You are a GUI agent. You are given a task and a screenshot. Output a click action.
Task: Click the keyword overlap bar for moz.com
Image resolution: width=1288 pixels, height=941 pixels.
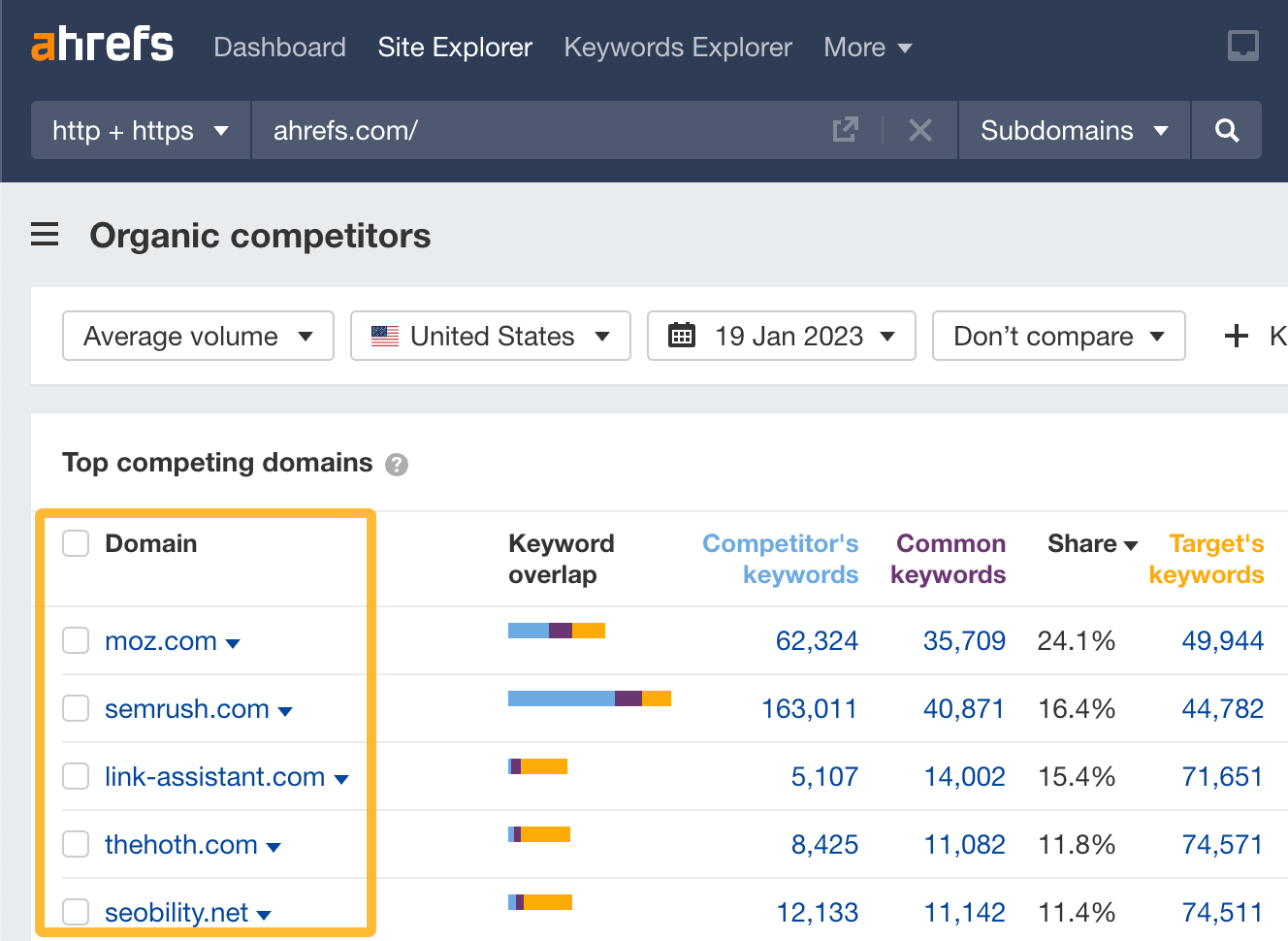(556, 630)
